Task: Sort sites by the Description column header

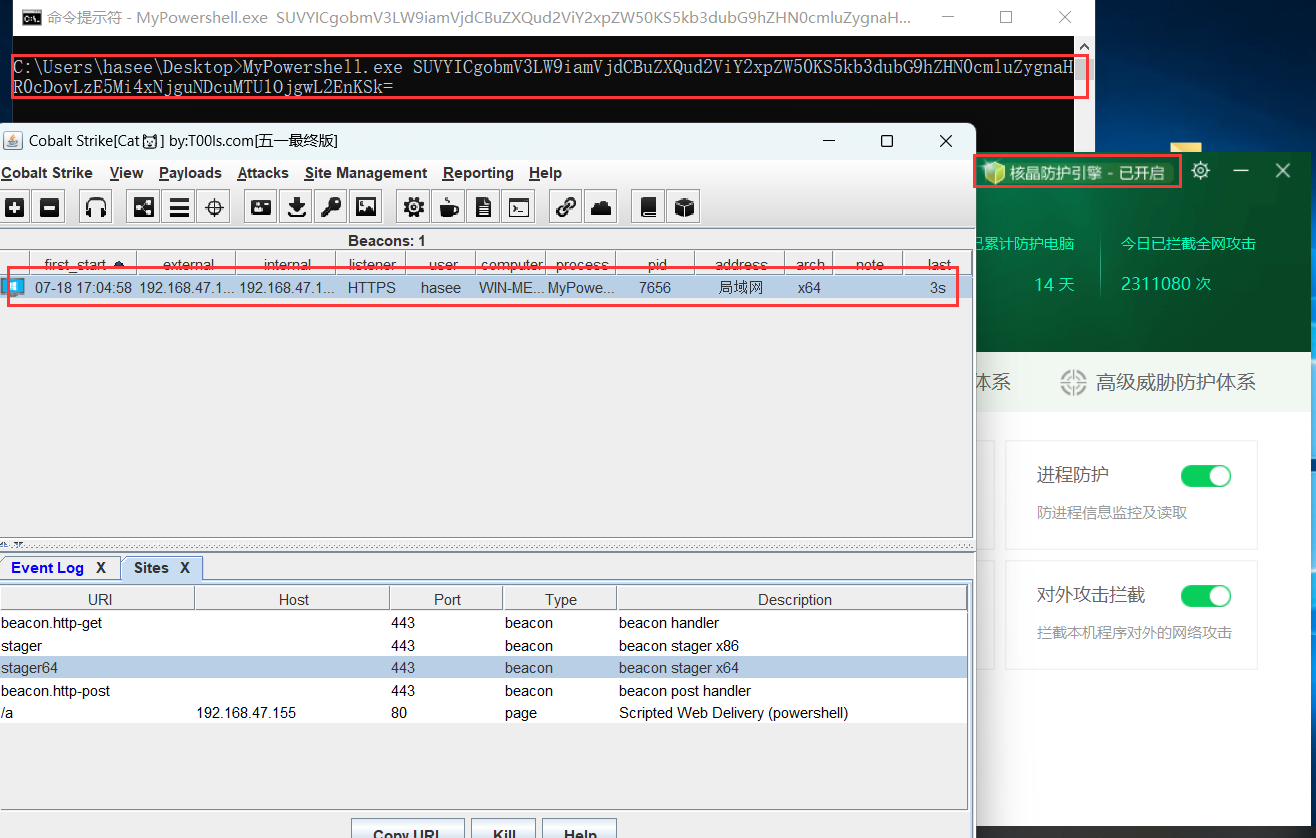Action: [794, 599]
